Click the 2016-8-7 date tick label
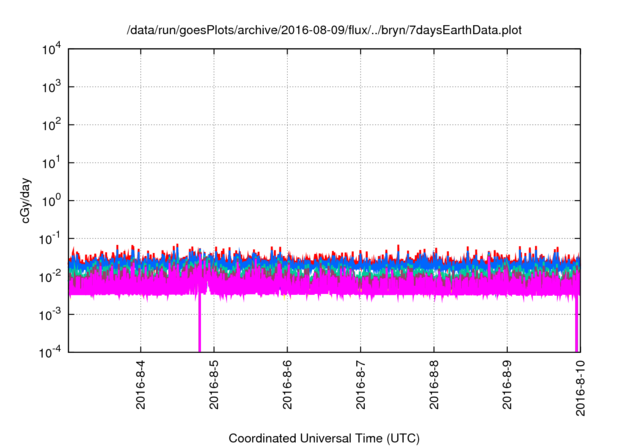 360,385
